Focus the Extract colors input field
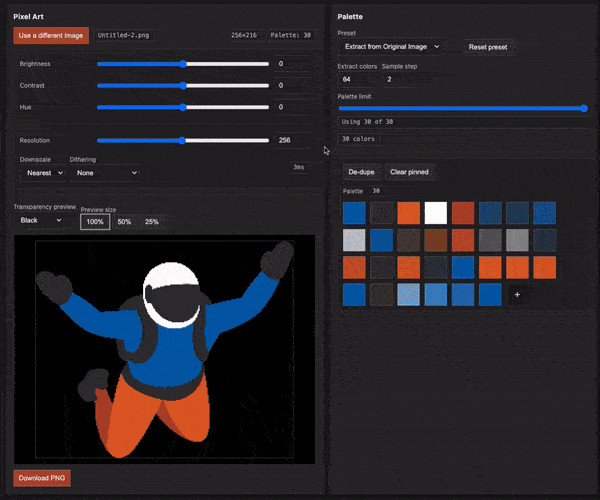The image size is (600, 500). pyautogui.click(x=358, y=78)
